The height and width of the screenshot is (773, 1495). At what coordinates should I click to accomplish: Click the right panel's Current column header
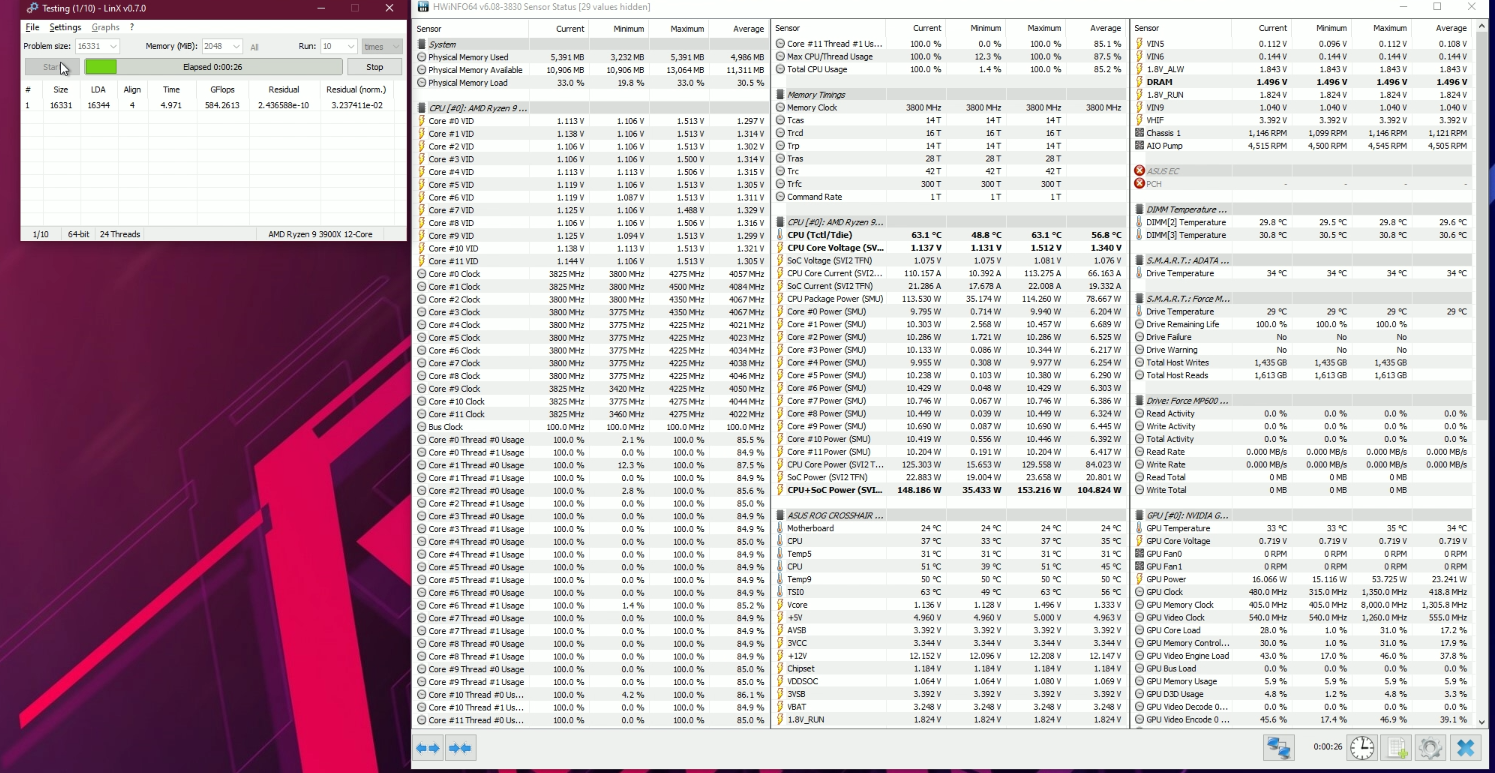[1262, 29]
